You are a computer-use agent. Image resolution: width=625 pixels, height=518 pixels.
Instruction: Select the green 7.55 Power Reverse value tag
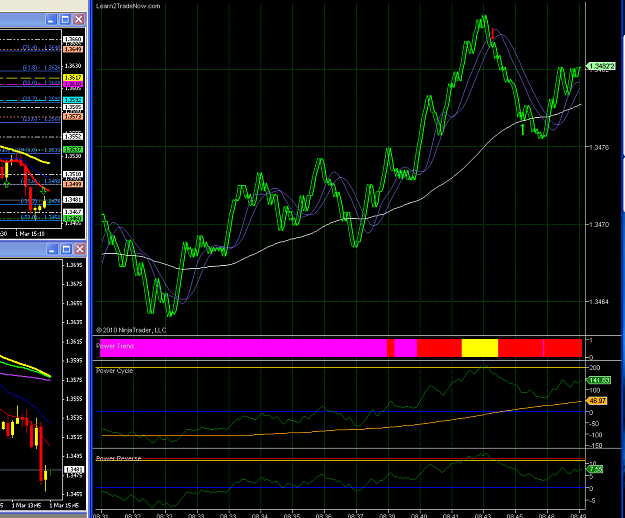click(595, 469)
